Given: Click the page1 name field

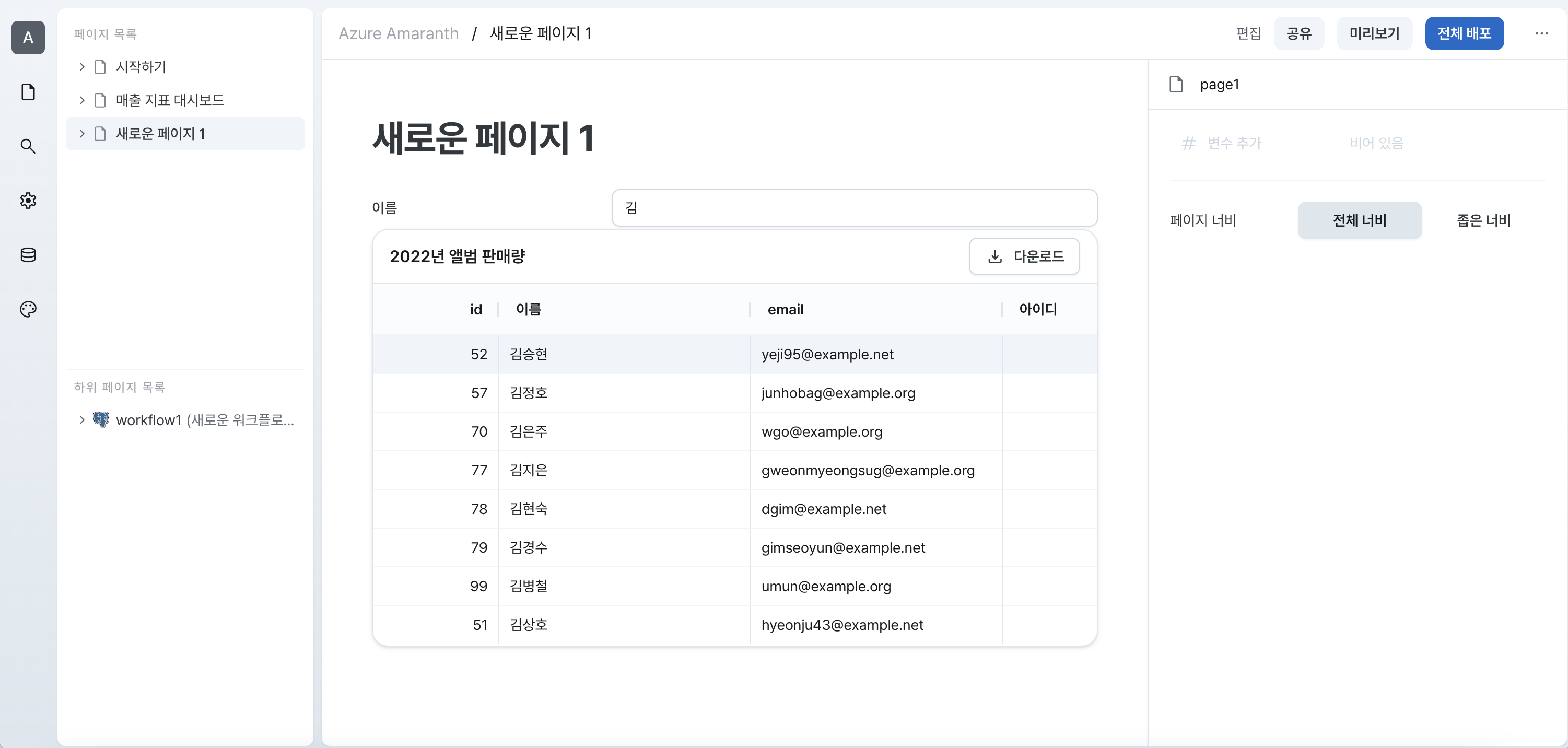Looking at the screenshot, I should pos(1219,85).
